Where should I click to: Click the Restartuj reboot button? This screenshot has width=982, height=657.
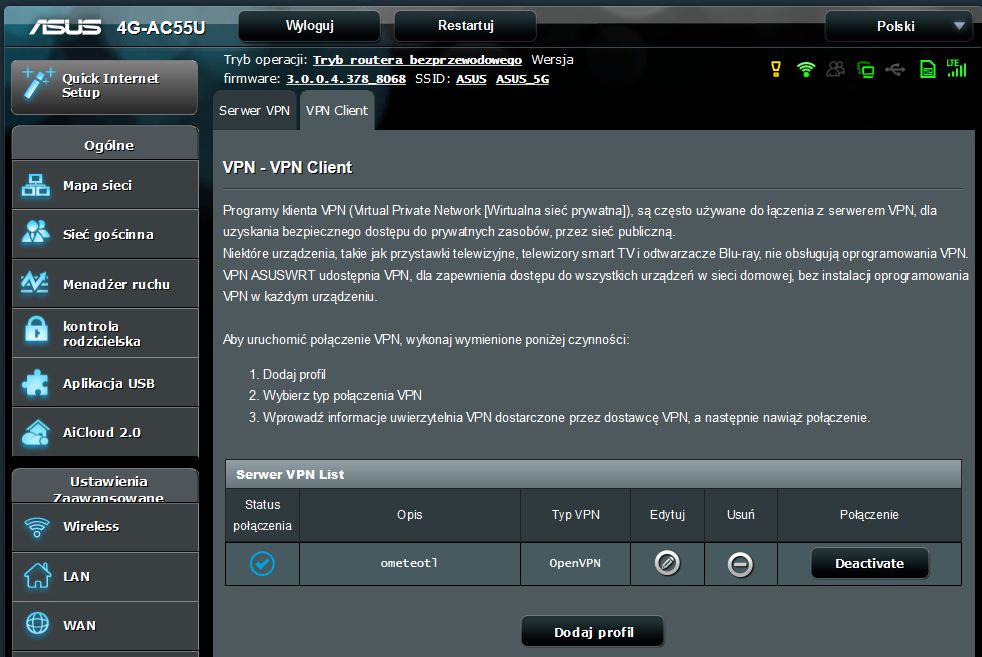pyautogui.click(x=465, y=26)
